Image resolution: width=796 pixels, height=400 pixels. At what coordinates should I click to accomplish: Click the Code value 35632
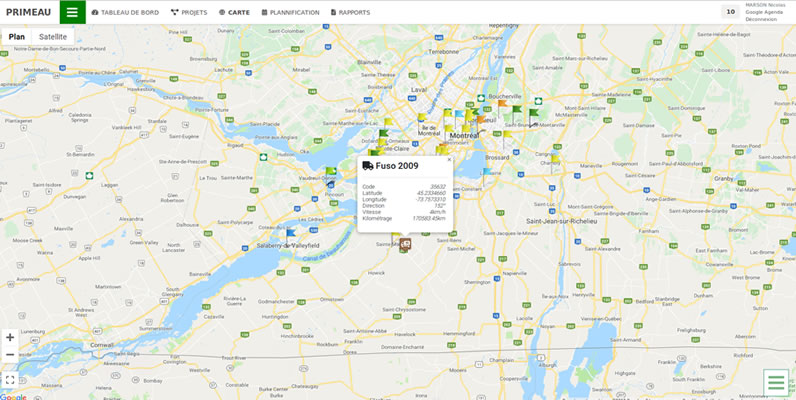438,187
